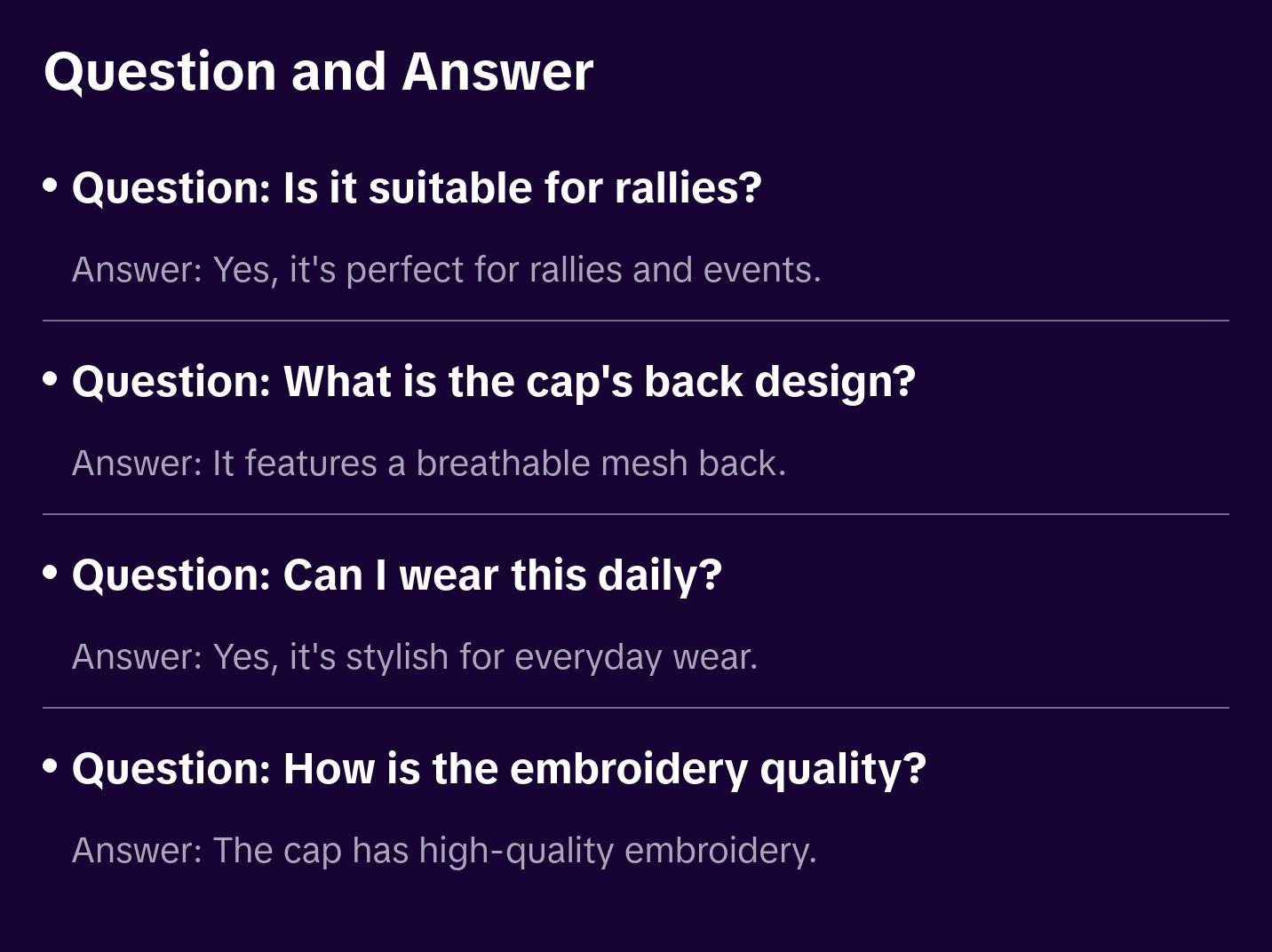Click the "Answer:" label of the everyday wear answer
The image size is (1272, 952).
click(x=138, y=657)
